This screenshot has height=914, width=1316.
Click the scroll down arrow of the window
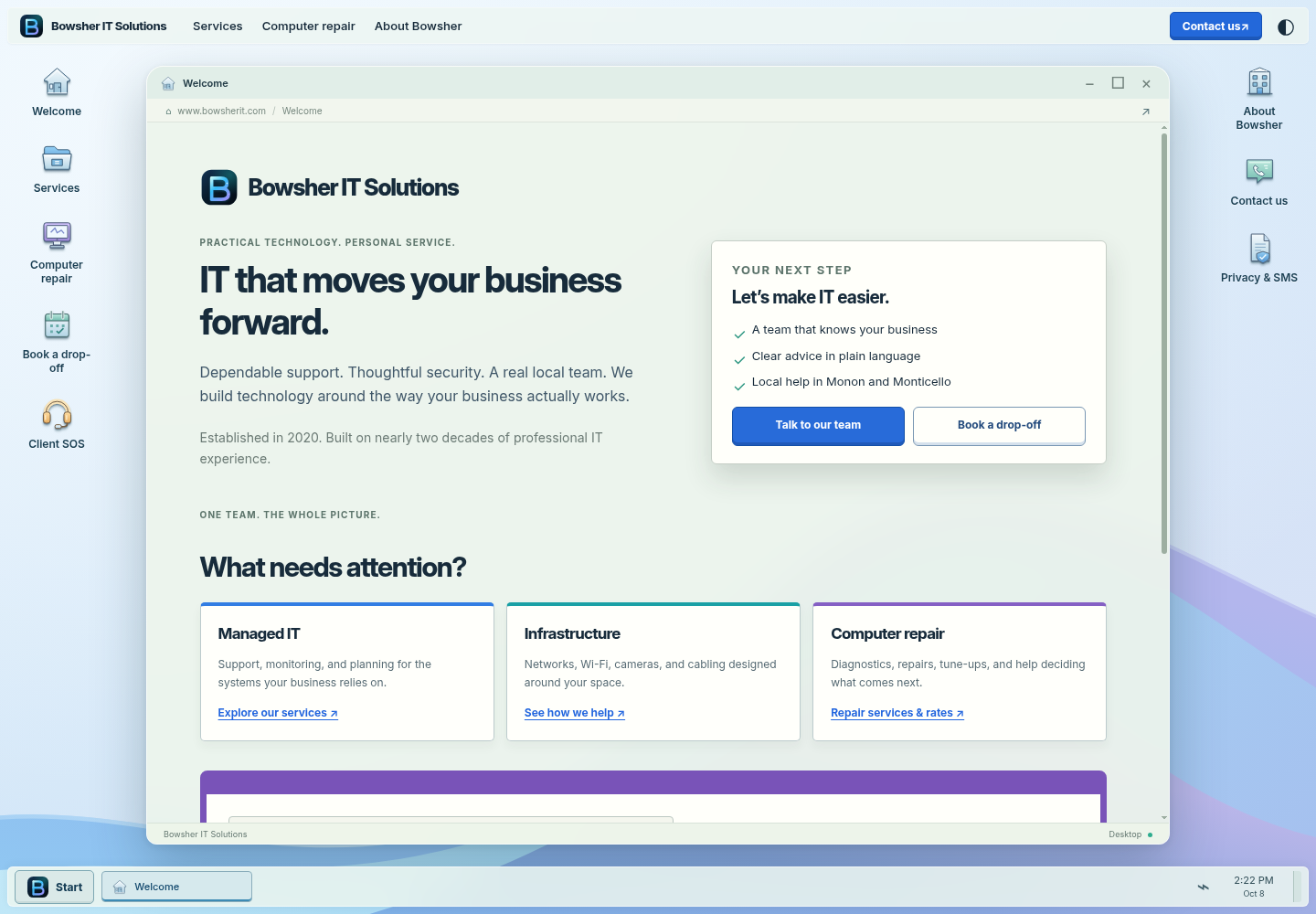click(x=1164, y=817)
